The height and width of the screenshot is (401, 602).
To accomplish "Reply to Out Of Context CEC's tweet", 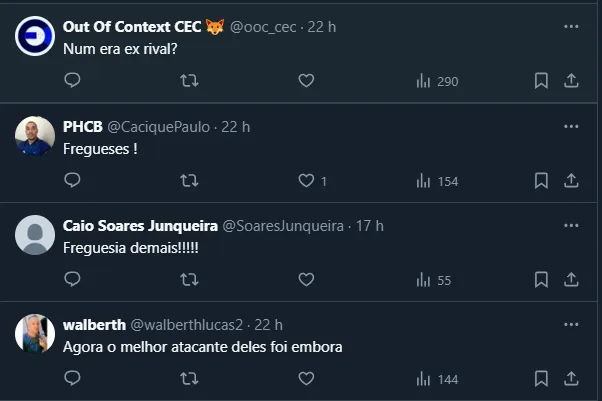I will click(72, 81).
